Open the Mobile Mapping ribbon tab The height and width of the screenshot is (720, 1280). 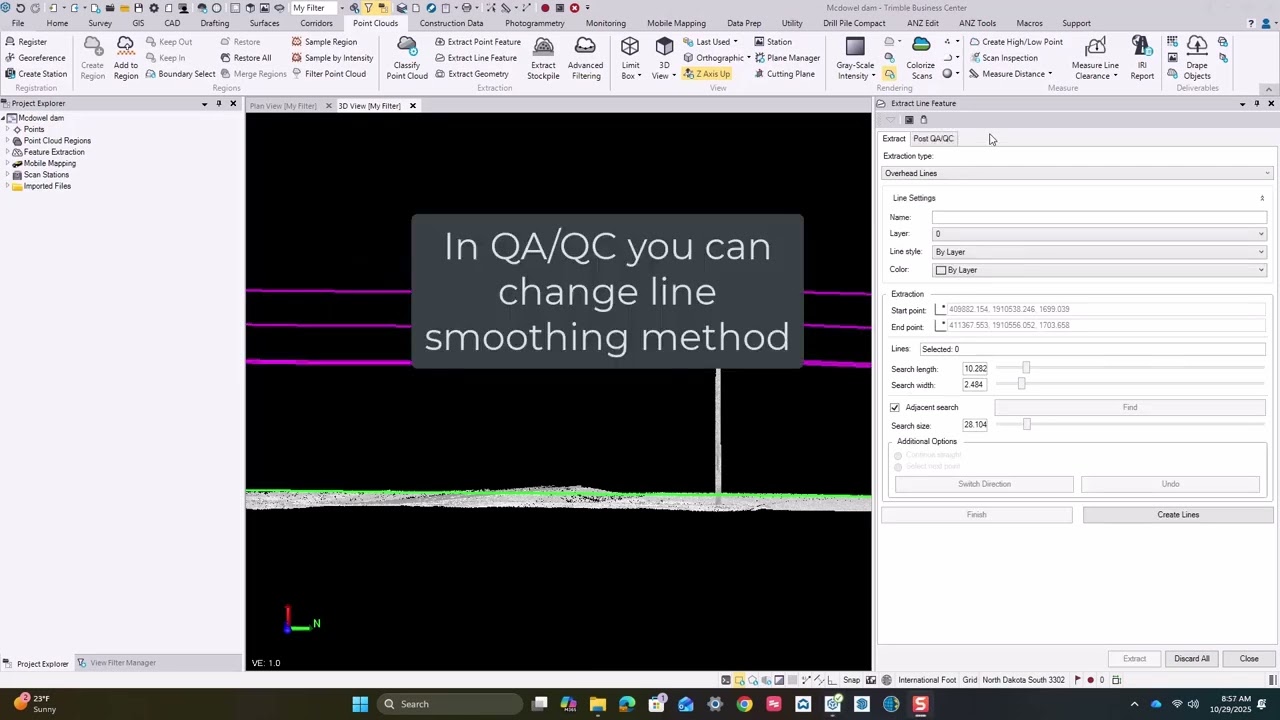pos(676,23)
